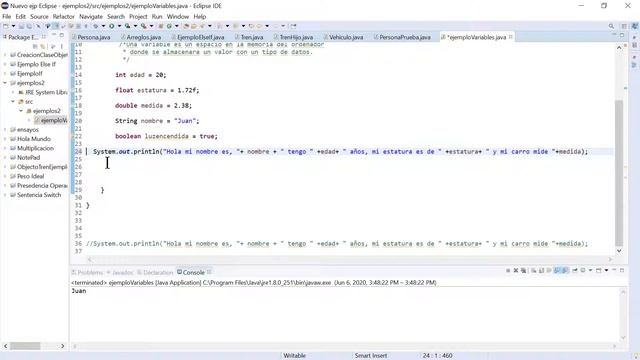Open the New wizard dropdown arrow

point(13,26)
